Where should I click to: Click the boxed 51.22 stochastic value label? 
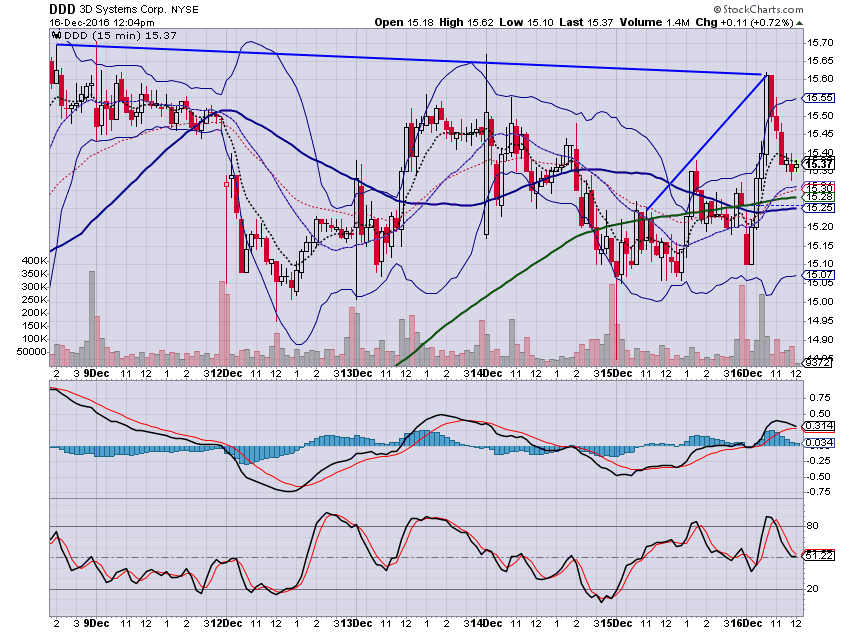819,556
